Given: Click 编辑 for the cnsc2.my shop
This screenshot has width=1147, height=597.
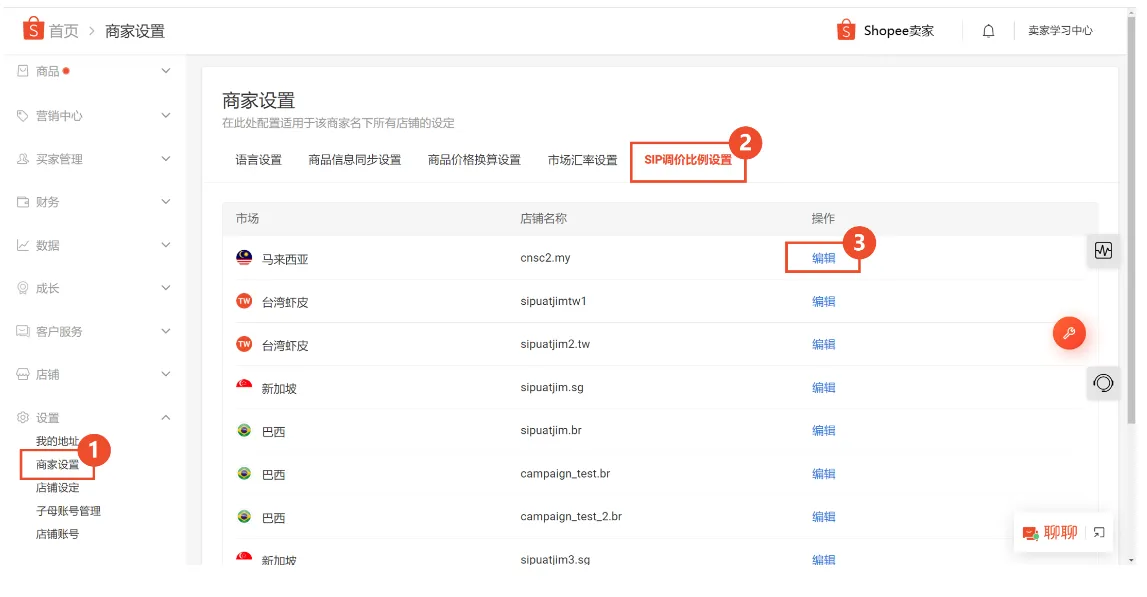Looking at the screenshot, I should (x=823, y=257).
